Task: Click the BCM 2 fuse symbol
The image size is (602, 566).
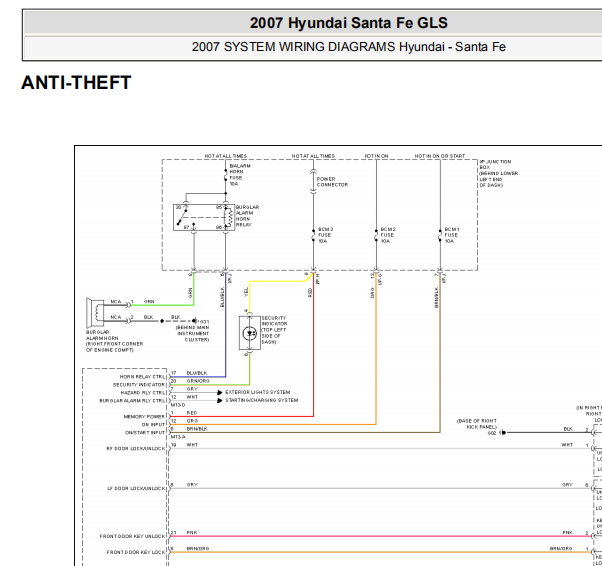Action: click(376, 235)
